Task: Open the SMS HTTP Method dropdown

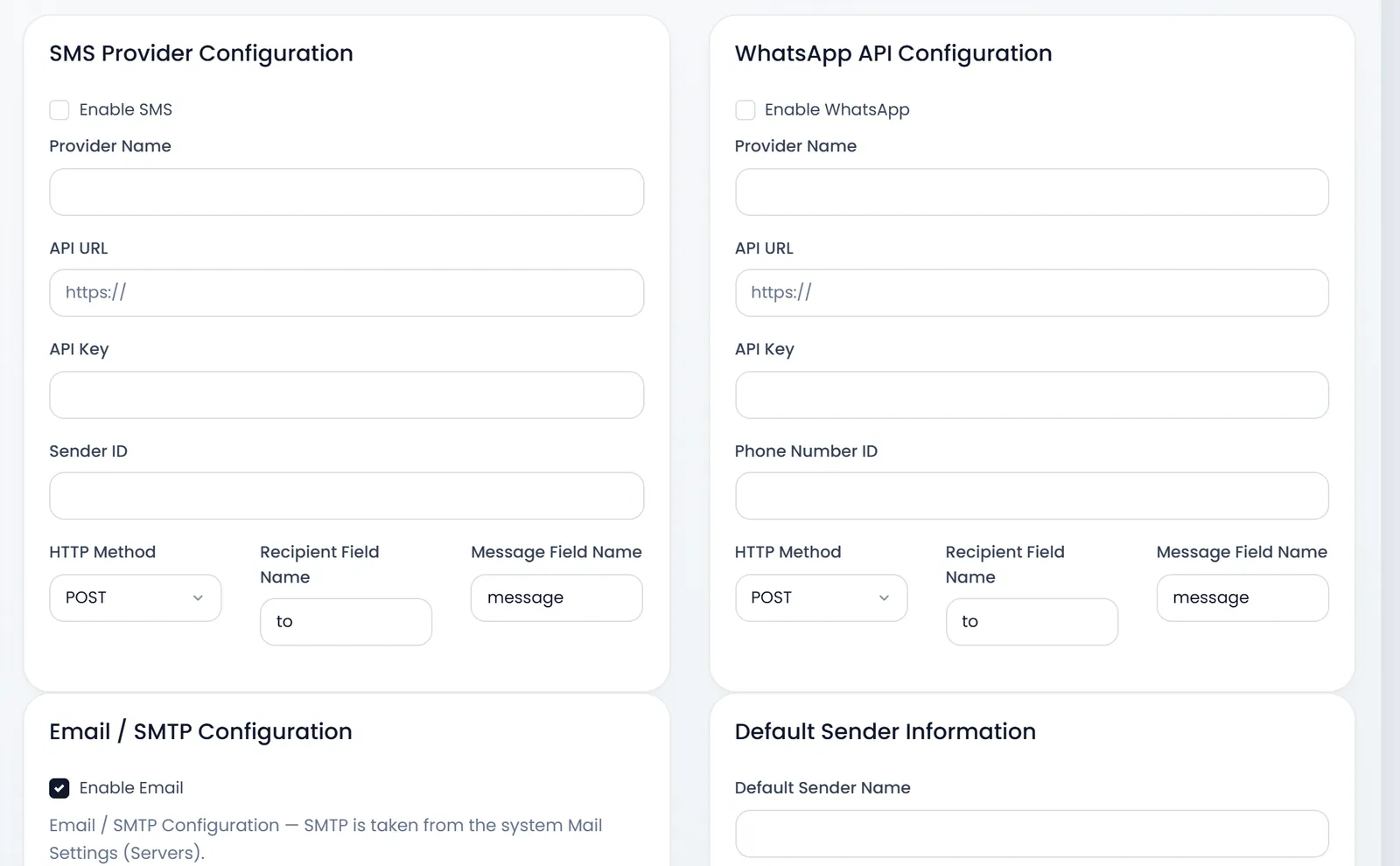Action: 136,597
